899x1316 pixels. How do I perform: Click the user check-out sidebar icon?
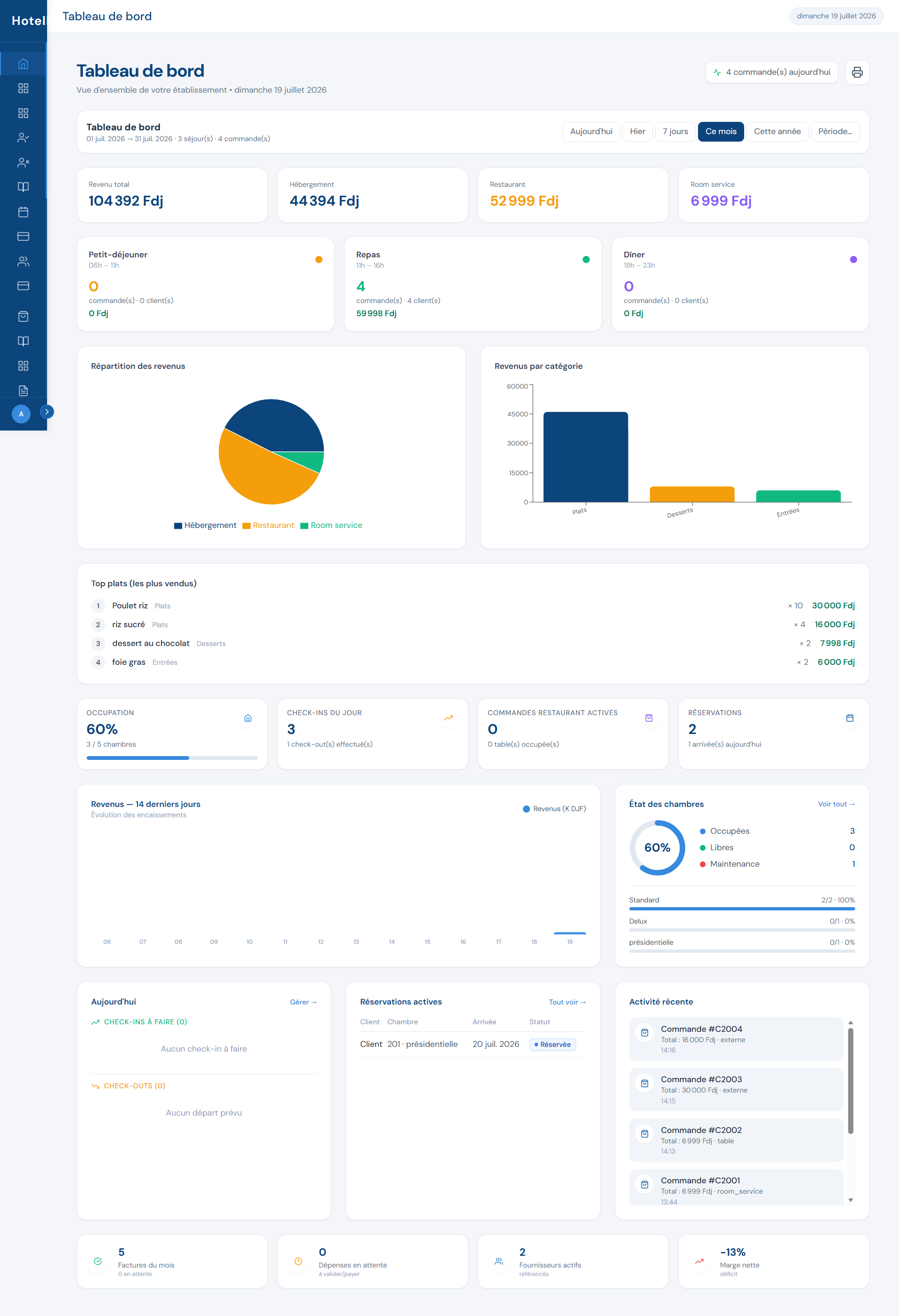coord(23,162)
